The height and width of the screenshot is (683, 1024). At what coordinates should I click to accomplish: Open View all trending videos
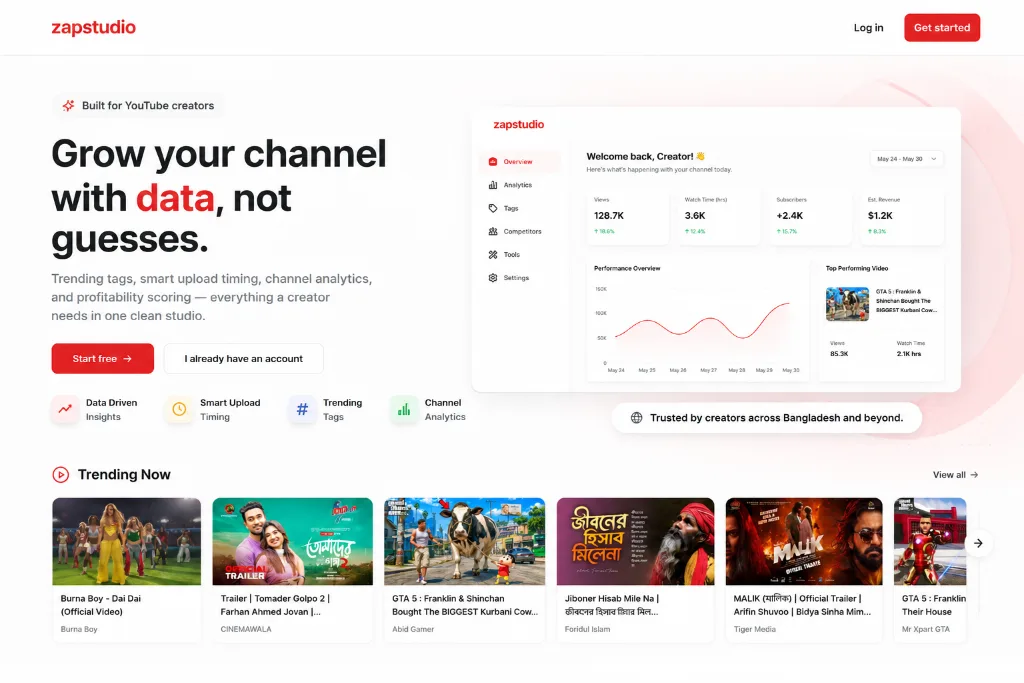click(x=955, y=475)
